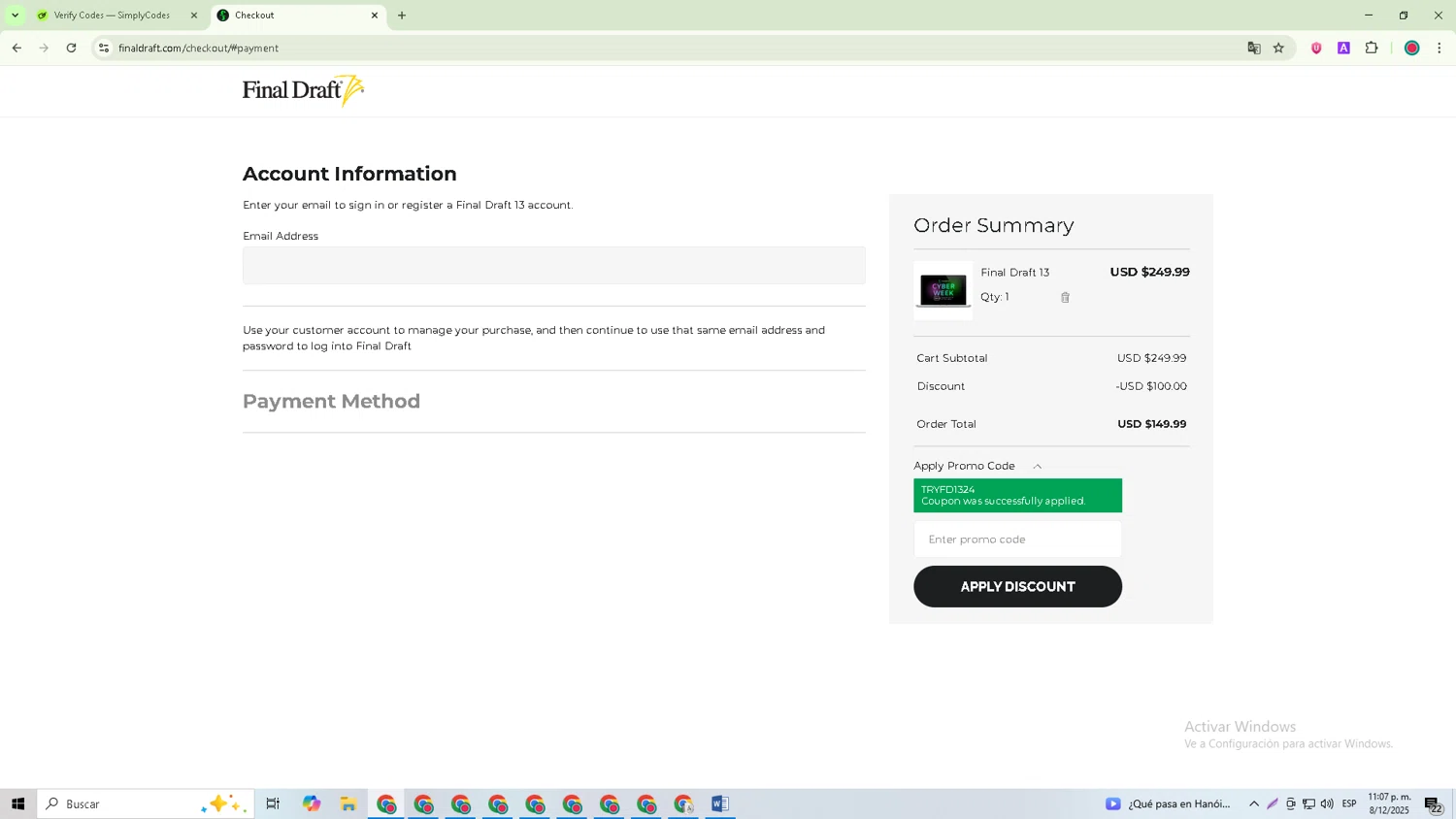
Task: Open File Explorer from taskbar
Action: [x=348, y=803]
